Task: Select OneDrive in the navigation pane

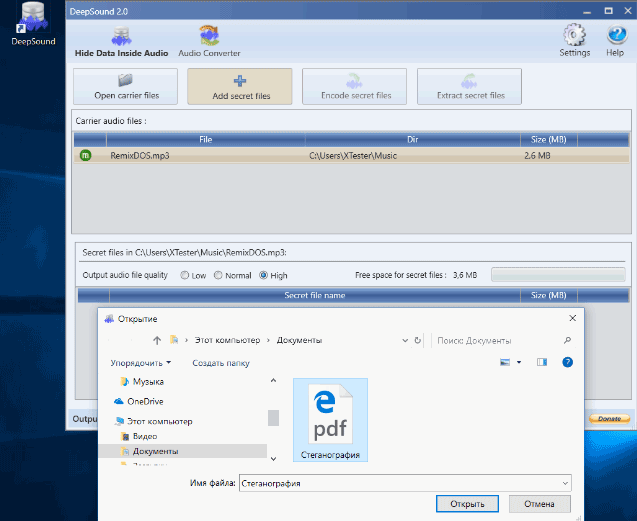Action: point(144,401)
